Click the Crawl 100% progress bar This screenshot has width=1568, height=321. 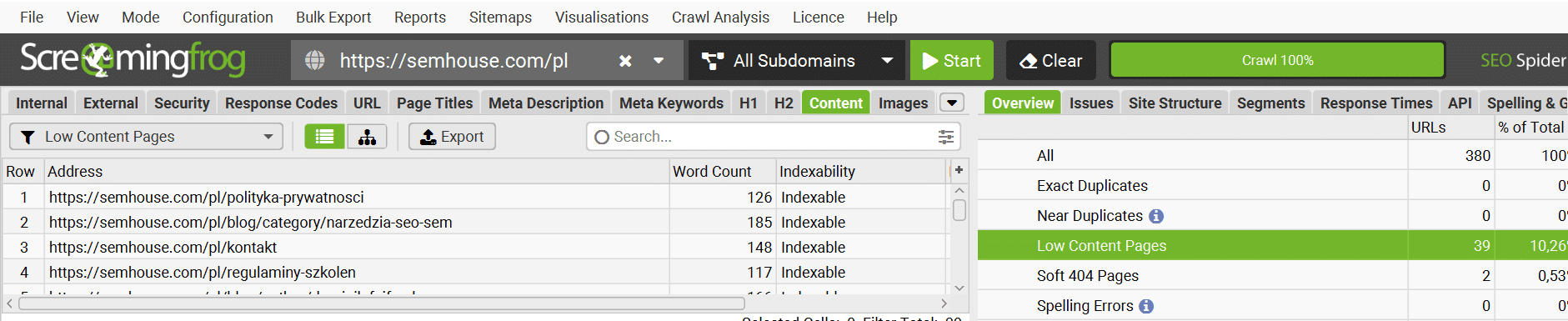1277,60
